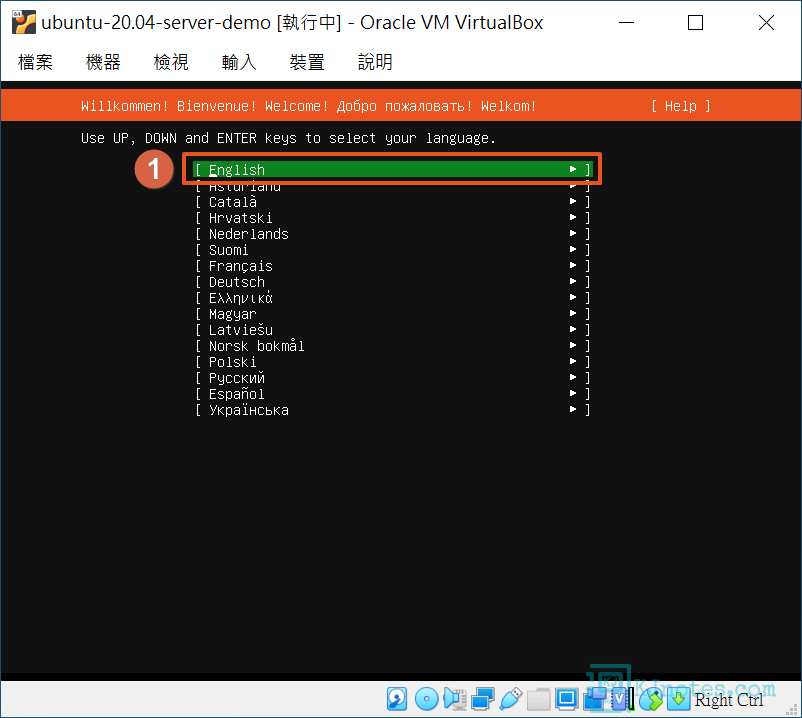Select Magyar language option
This screenshot has height=718, width=802.
392,313
